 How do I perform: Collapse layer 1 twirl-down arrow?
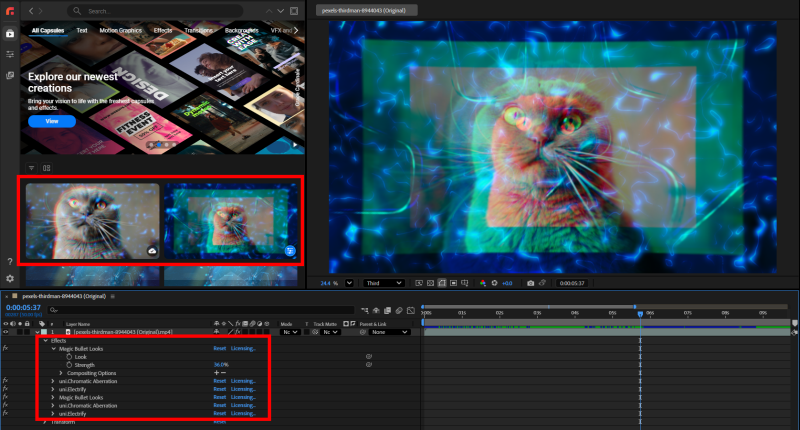coord(37,332)
